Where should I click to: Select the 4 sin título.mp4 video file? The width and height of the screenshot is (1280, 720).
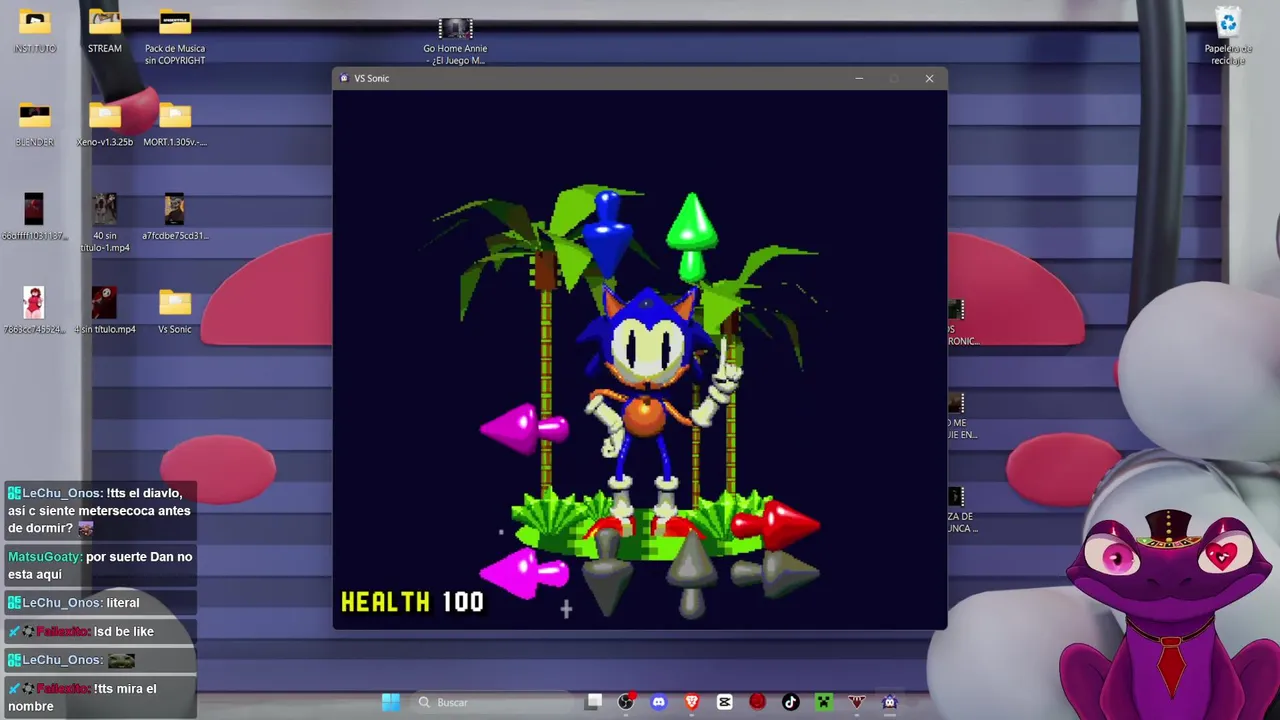pyautogui.click(x=105, y=311)
